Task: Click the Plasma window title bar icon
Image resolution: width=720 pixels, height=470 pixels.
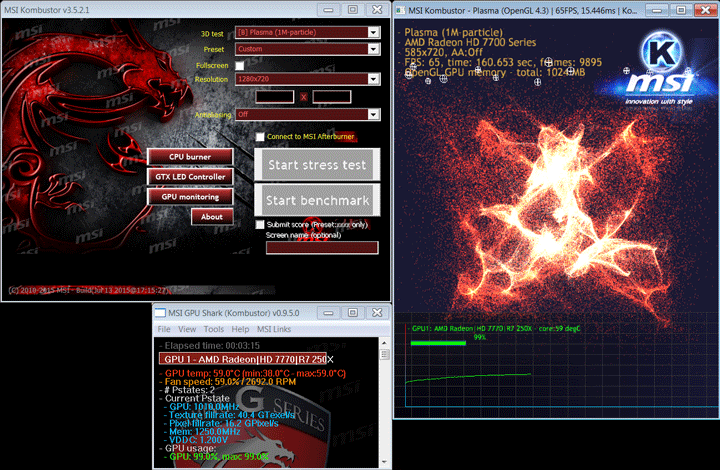Action: [400, 10]
